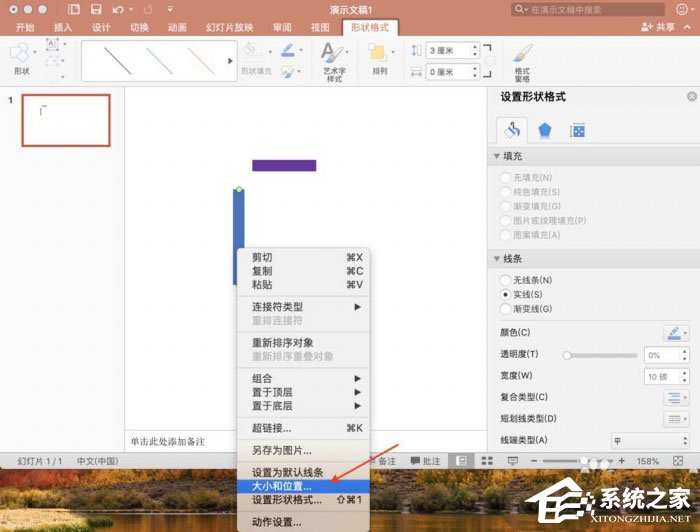
Task: Adjust the height stepper arrows
Action: [475, 50]
